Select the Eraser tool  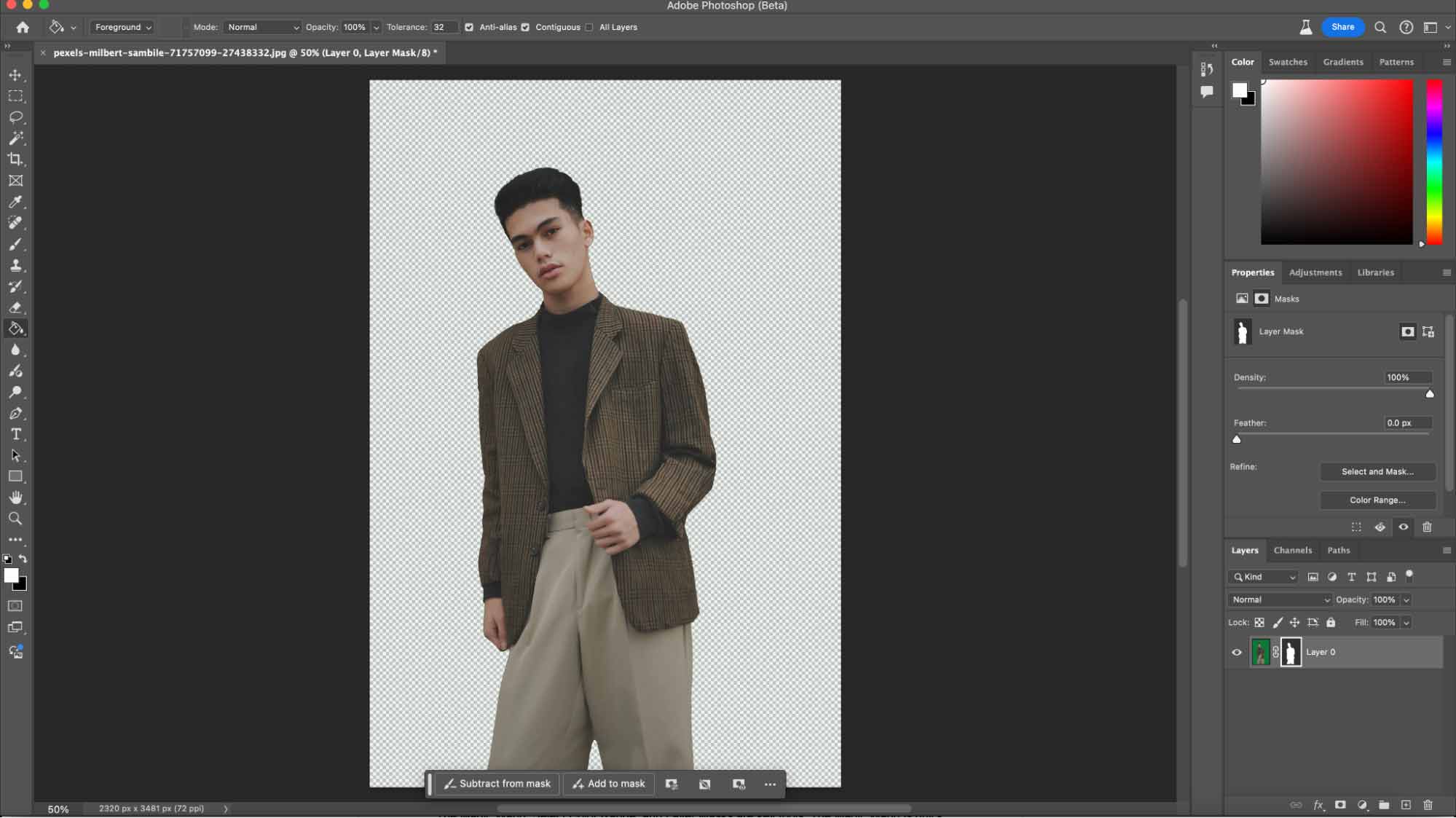click(15, 307)
